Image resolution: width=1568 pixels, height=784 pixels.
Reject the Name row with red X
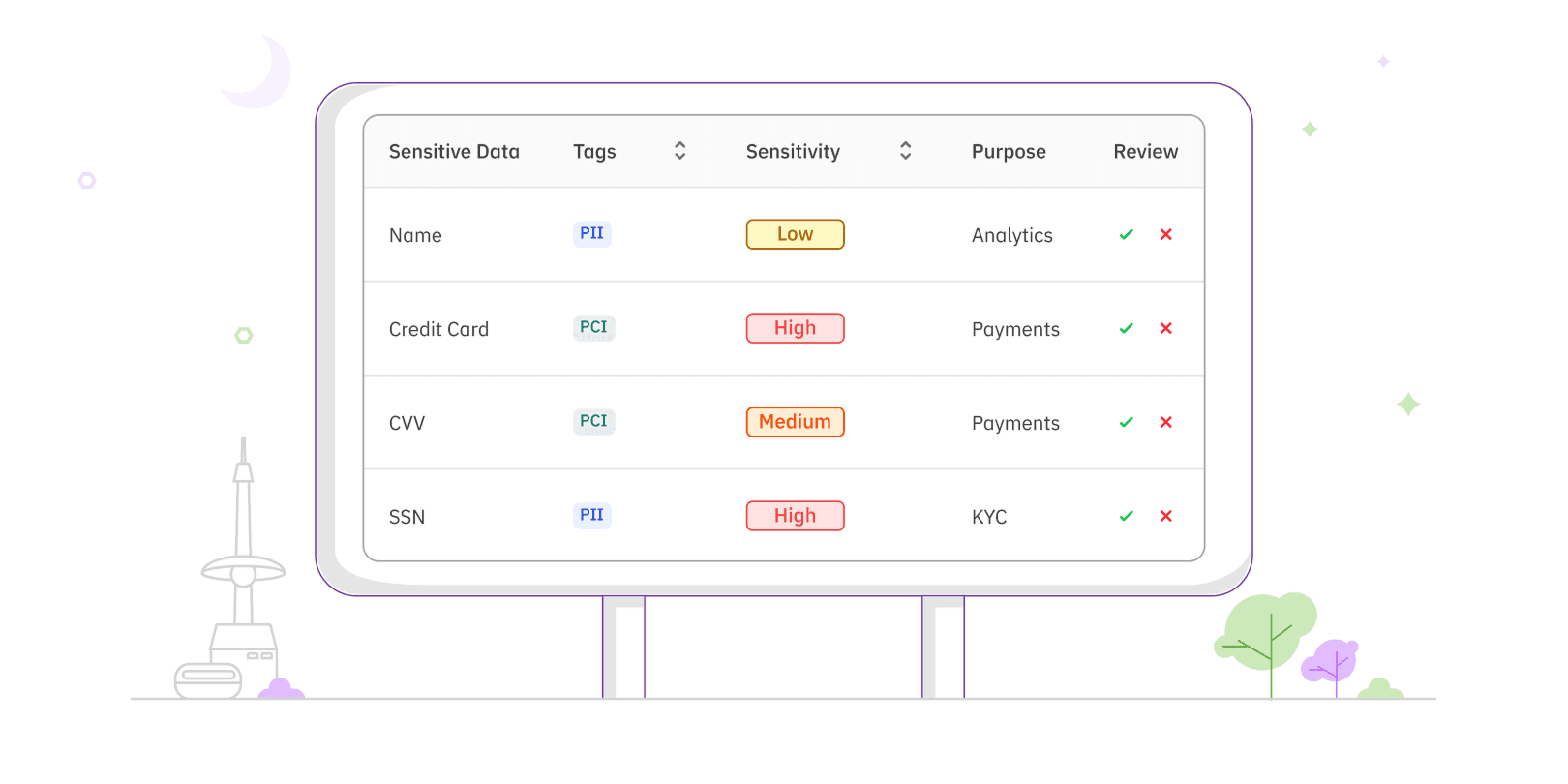pyautogui.click(x=1165, y=235)
